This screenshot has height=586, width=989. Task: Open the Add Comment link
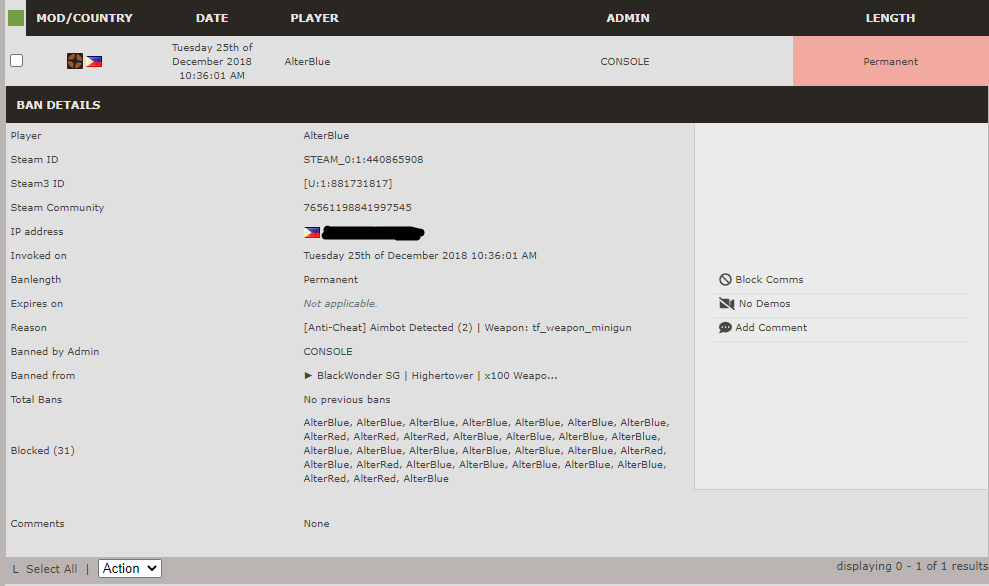click(x=771, y=327)
